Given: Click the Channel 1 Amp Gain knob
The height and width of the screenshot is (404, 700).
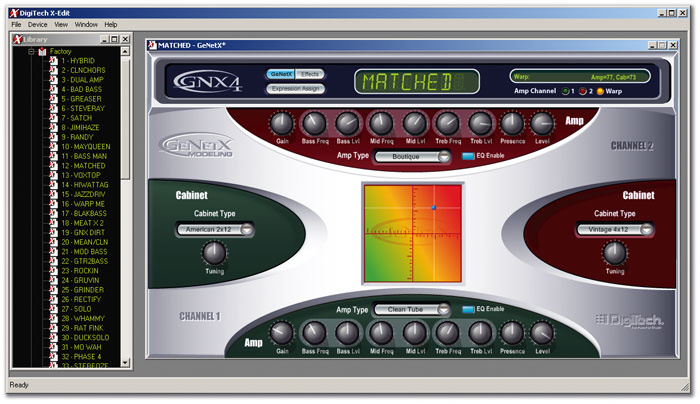Looking at the screenshot, I should tap(282, 333).
